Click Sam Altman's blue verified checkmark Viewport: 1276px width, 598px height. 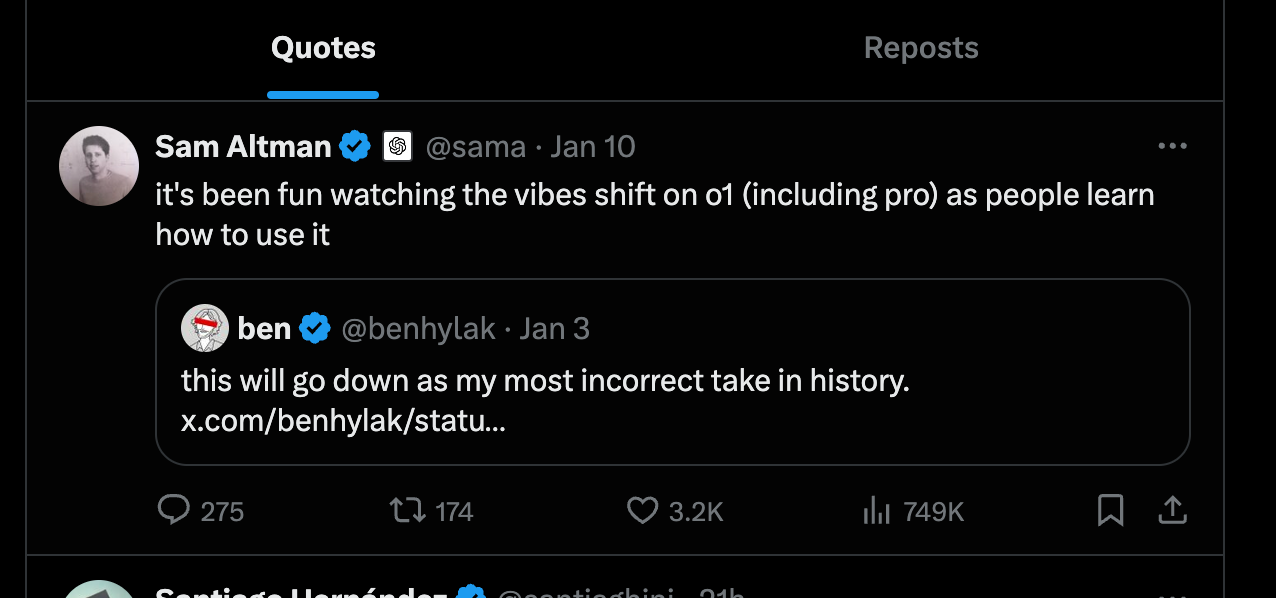354,147
